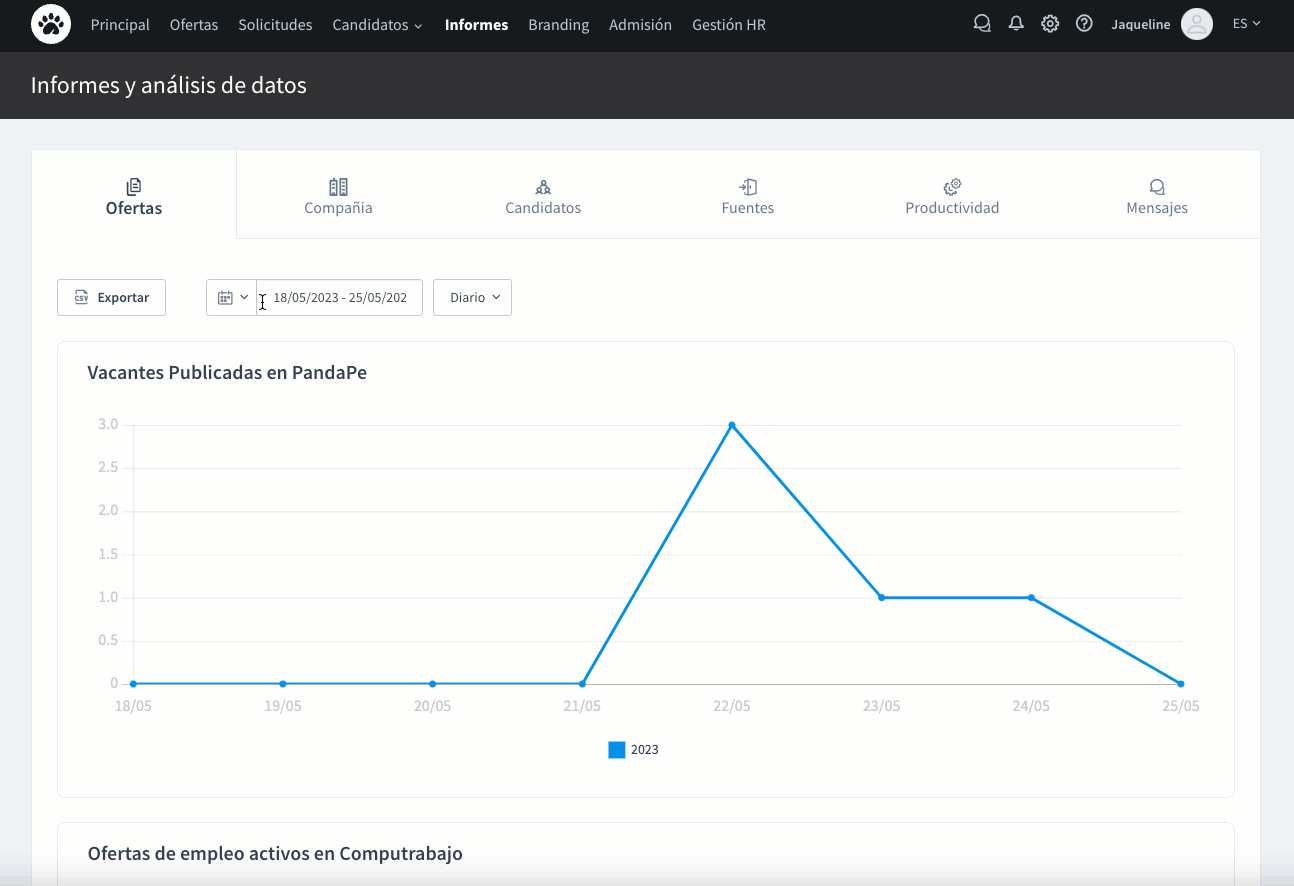Click the date range input field
This screenshot has height=886, width=1294.
click(339, 297)
